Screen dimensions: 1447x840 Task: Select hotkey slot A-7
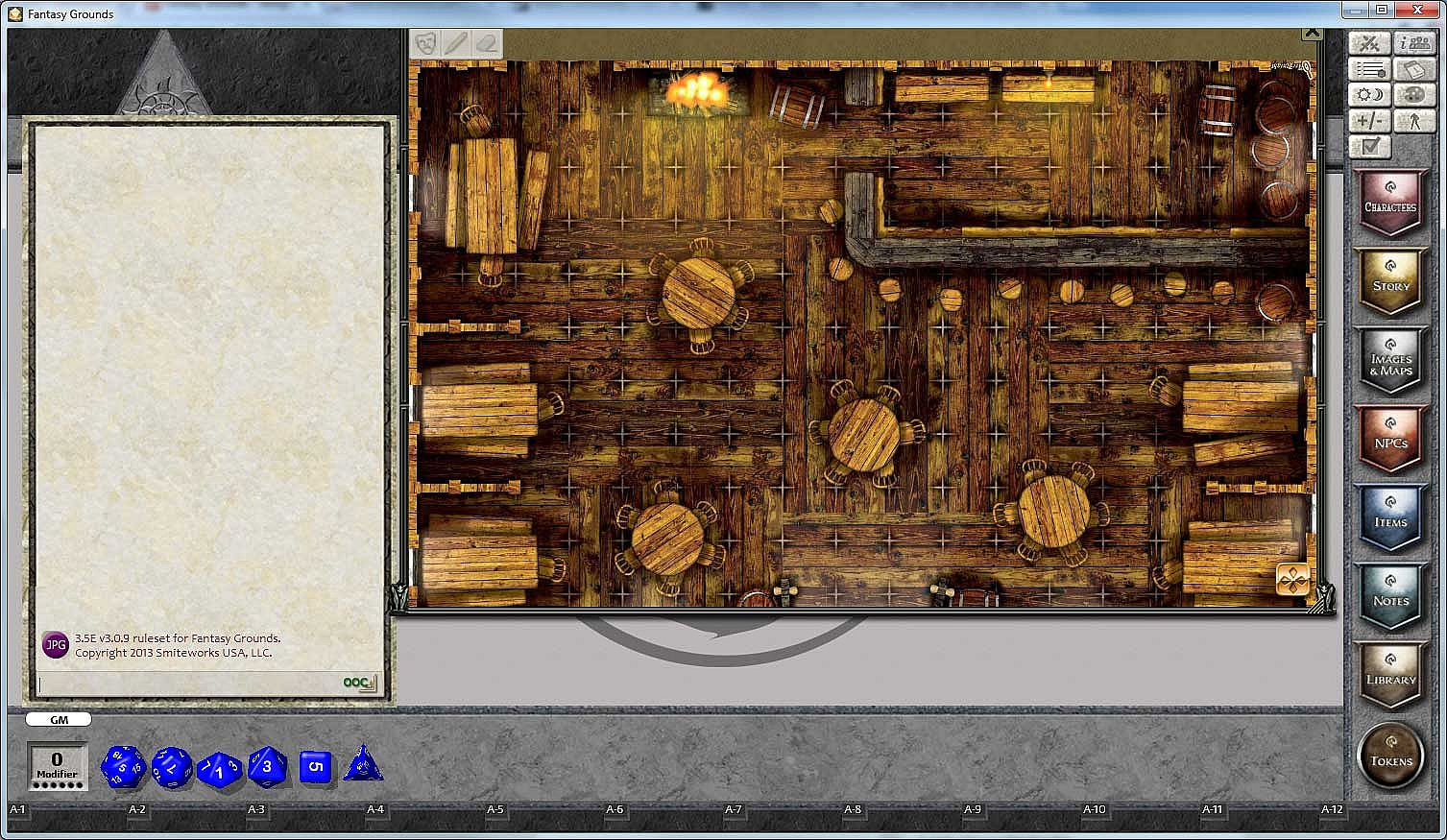[734, 809]
